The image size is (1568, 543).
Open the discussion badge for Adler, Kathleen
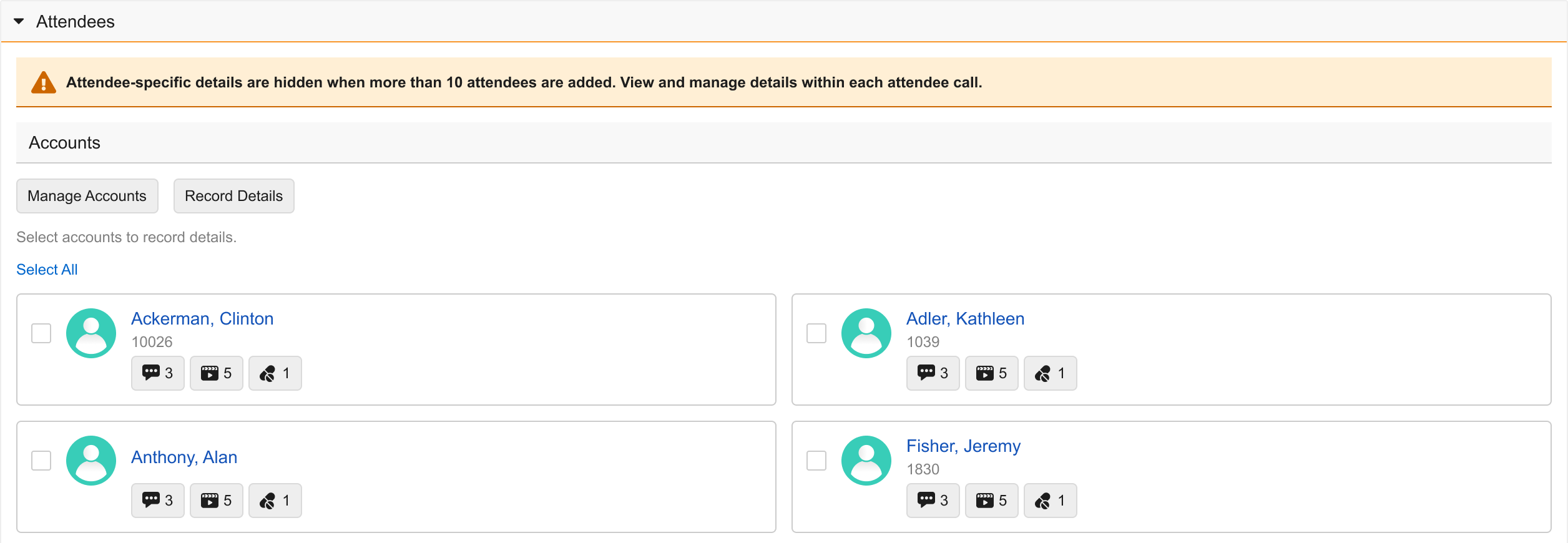[933, 373]
